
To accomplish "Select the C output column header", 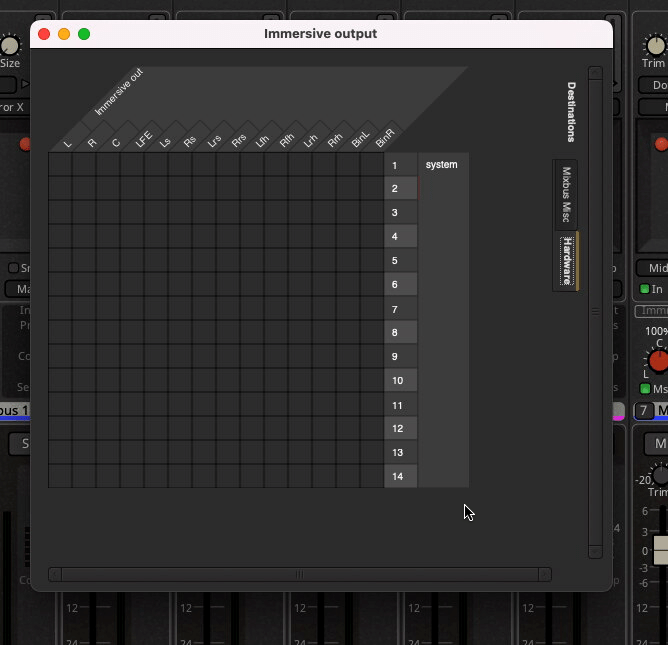I will click(116, 143).
